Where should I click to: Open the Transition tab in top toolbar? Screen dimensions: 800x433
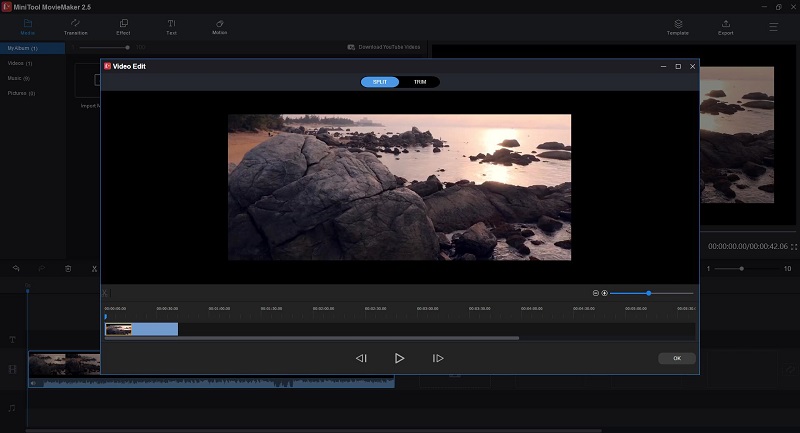(x=76, y=27)
